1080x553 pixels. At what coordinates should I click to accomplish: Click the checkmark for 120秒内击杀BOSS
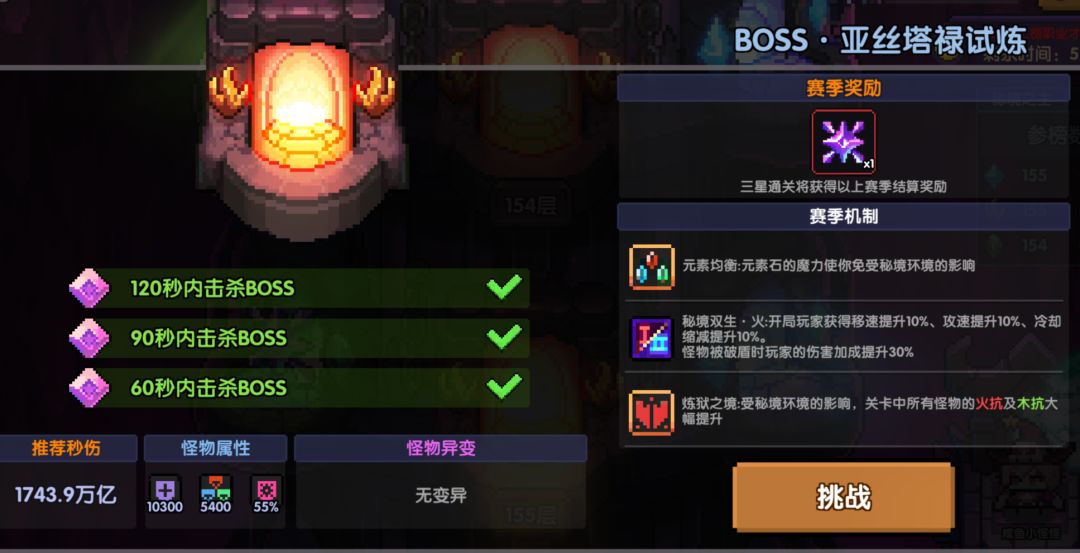(504, 286)
